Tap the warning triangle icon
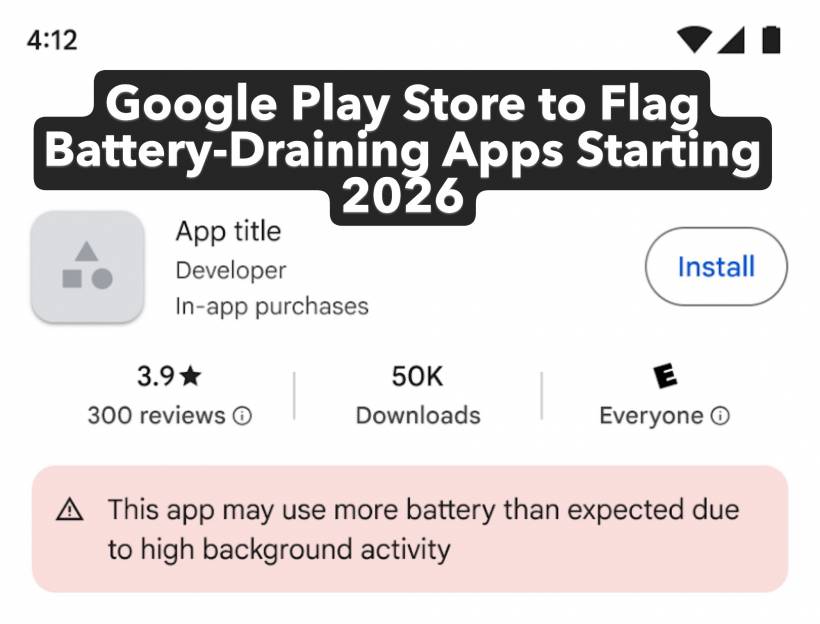The image size is (820, 624). 70,510
